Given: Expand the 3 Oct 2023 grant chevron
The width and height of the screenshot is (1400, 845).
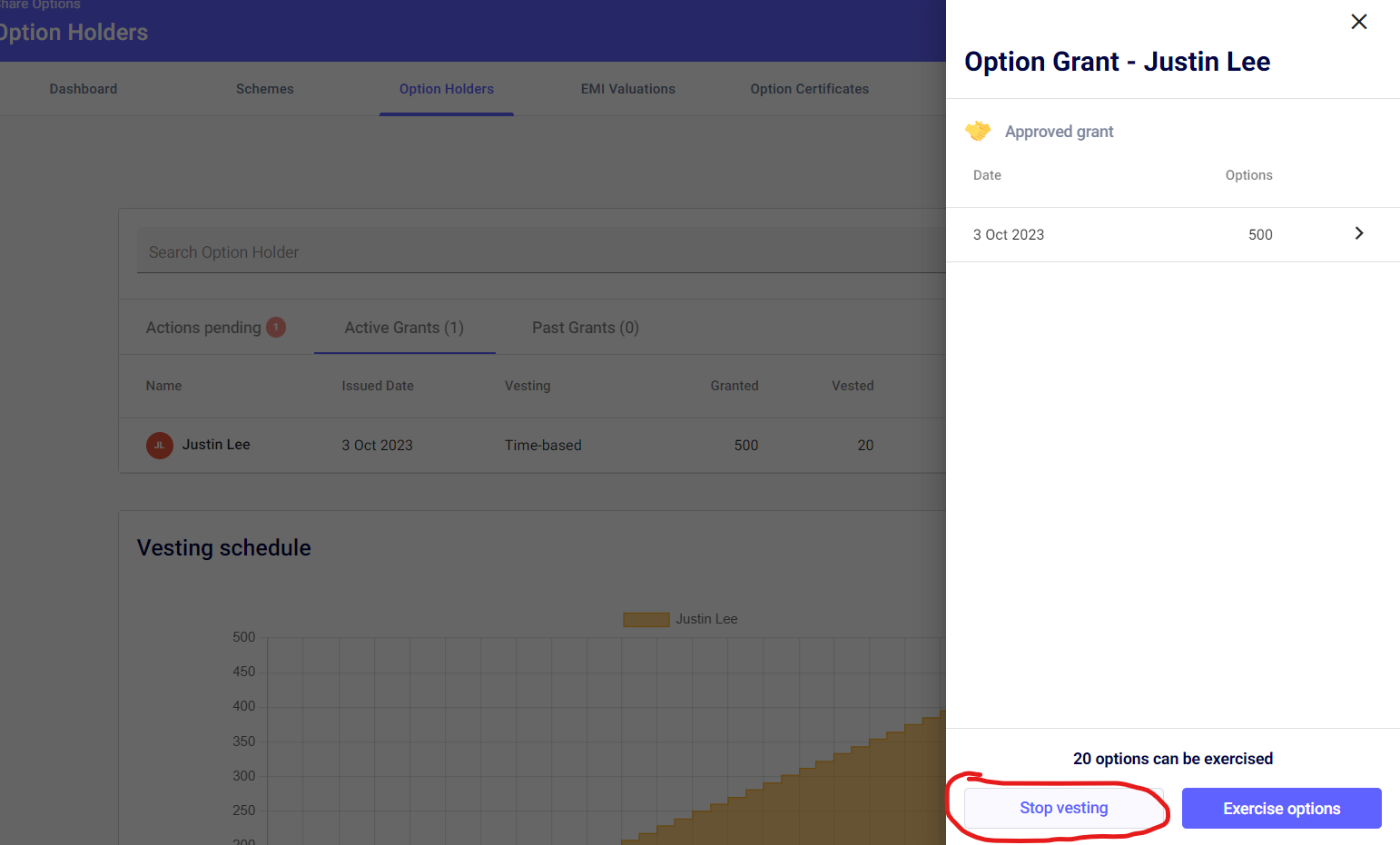Looking at the screenshot, I should (x=1358, y=233).
